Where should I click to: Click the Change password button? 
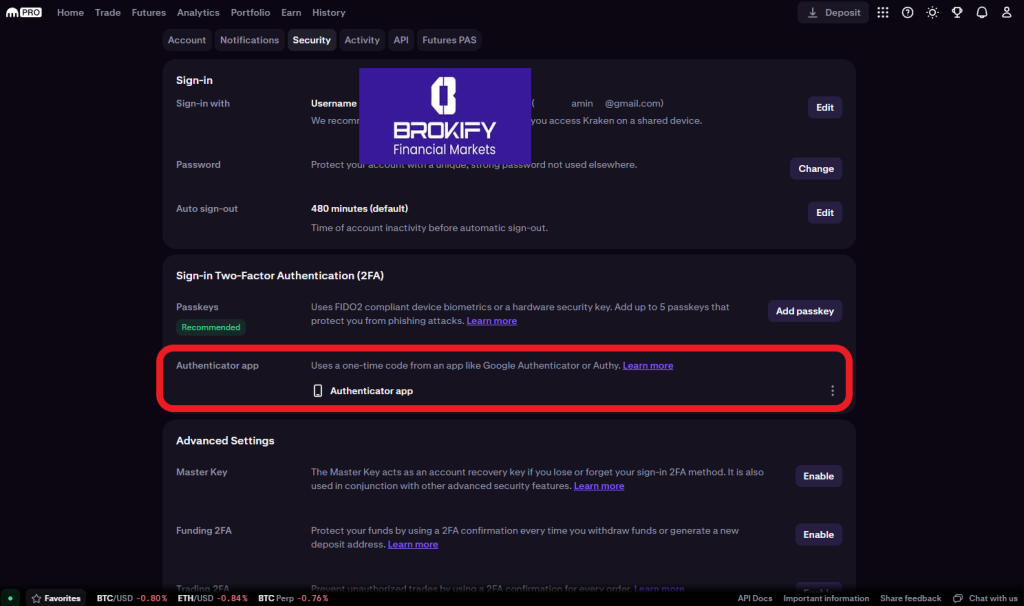pos(816,169)
